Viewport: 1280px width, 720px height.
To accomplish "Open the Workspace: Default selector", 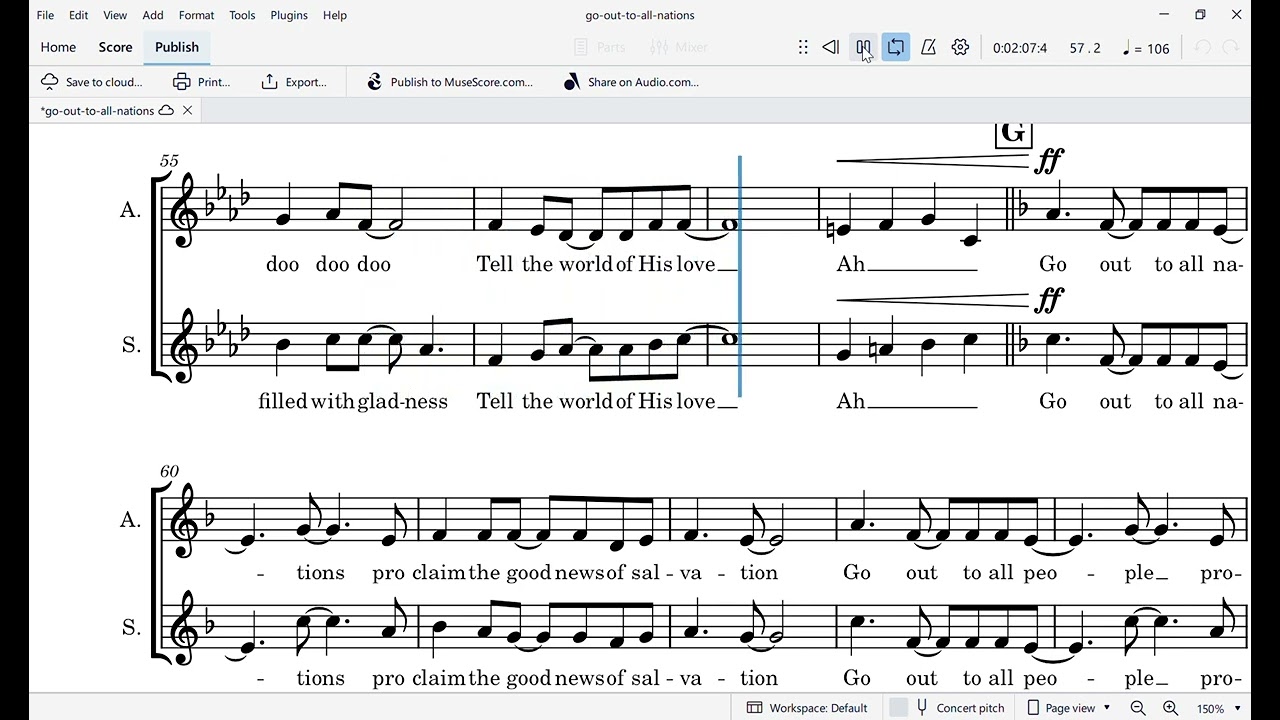I will (x=807, y=708).
